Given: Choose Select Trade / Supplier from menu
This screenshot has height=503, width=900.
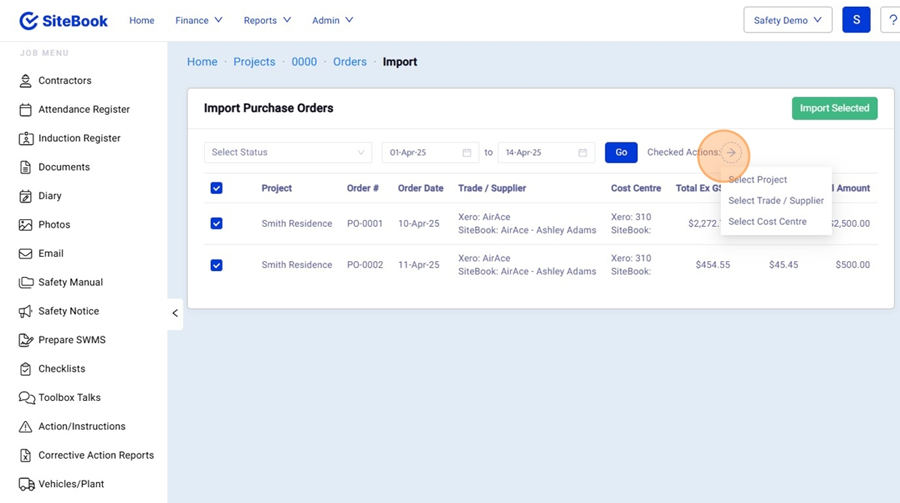Looking at the screenshot, I should click(x=776, y=201).
